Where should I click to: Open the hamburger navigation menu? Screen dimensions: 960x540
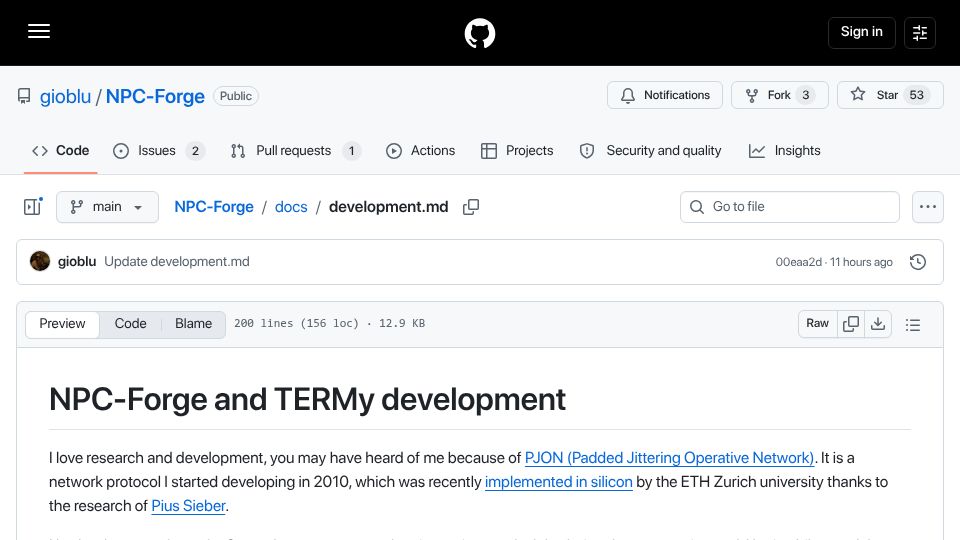pyautogui.click(x=39, y=32)
